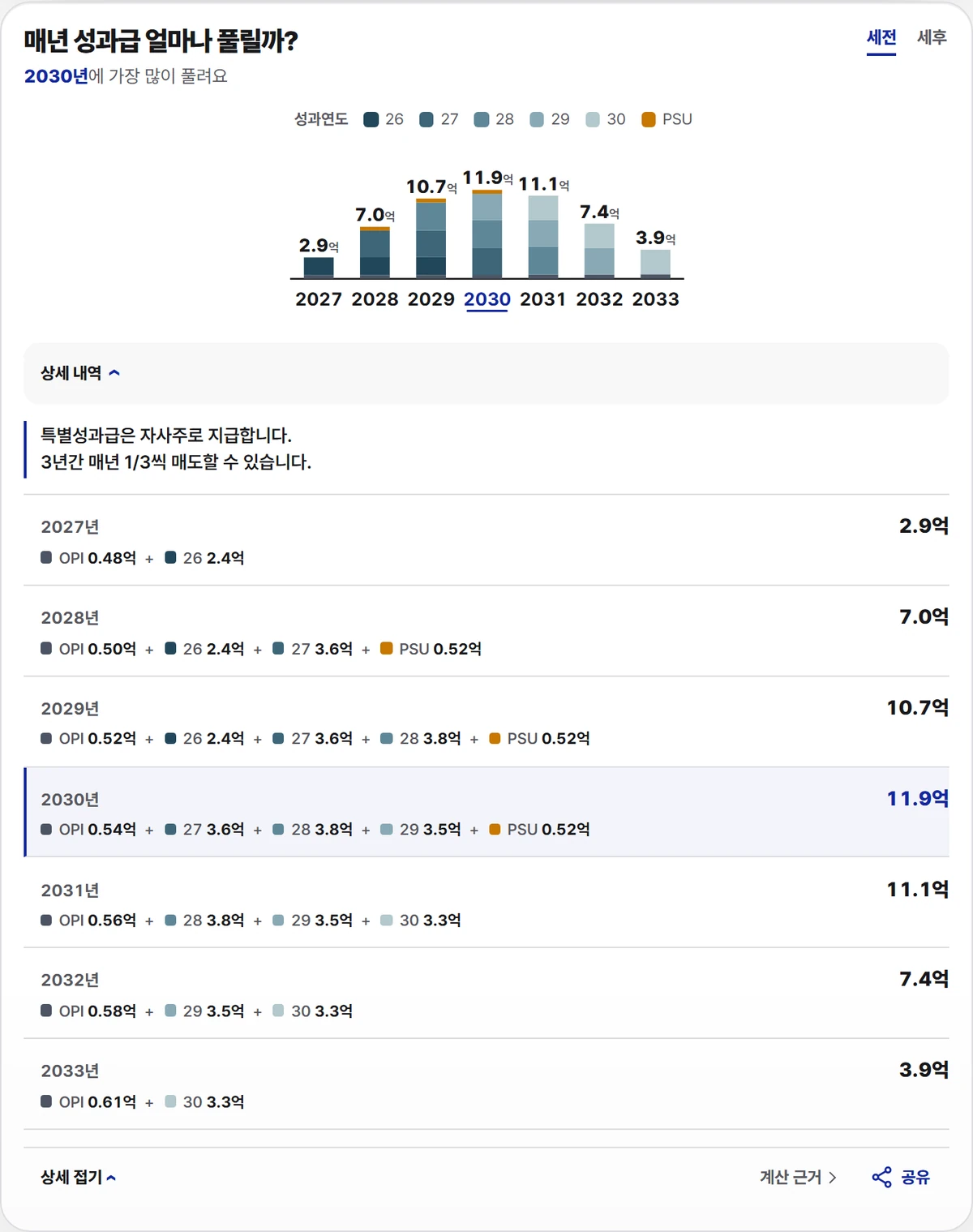
Task: Select the 2032년 detail row heading
Action: coord(70,980)
